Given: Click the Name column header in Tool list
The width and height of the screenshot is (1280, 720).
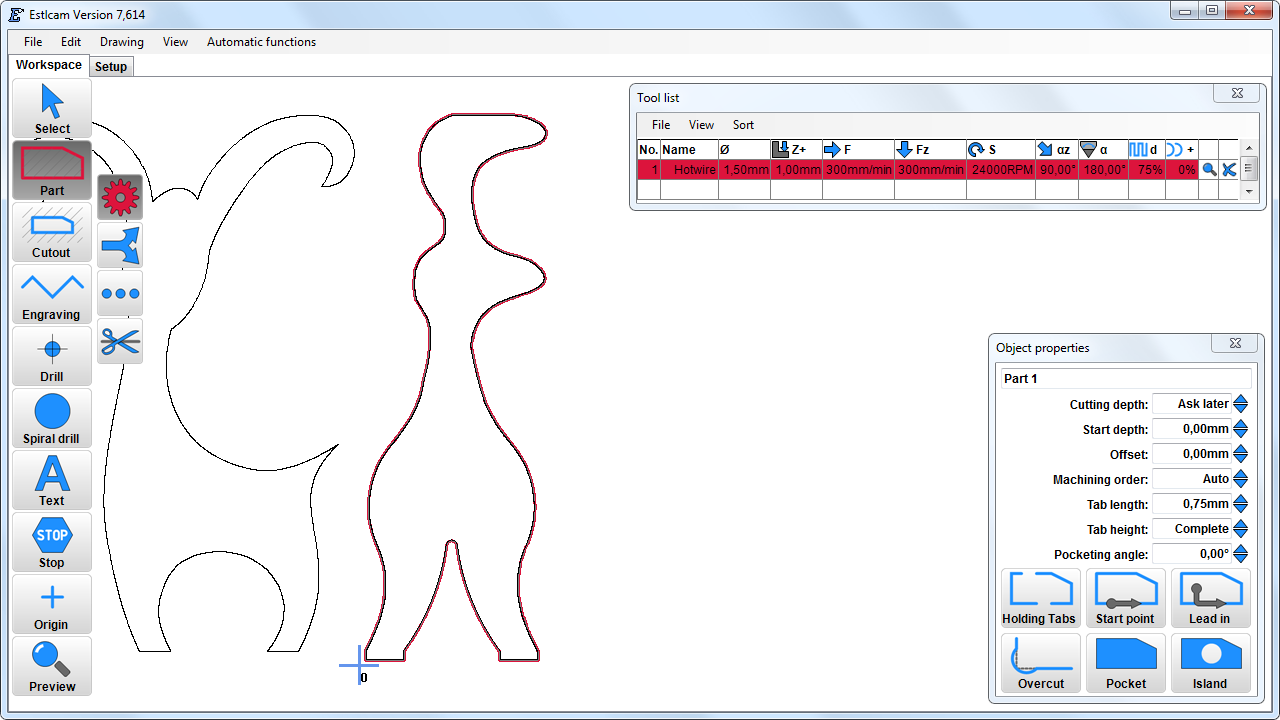Looking at the screenshot, I should [689, 150].
